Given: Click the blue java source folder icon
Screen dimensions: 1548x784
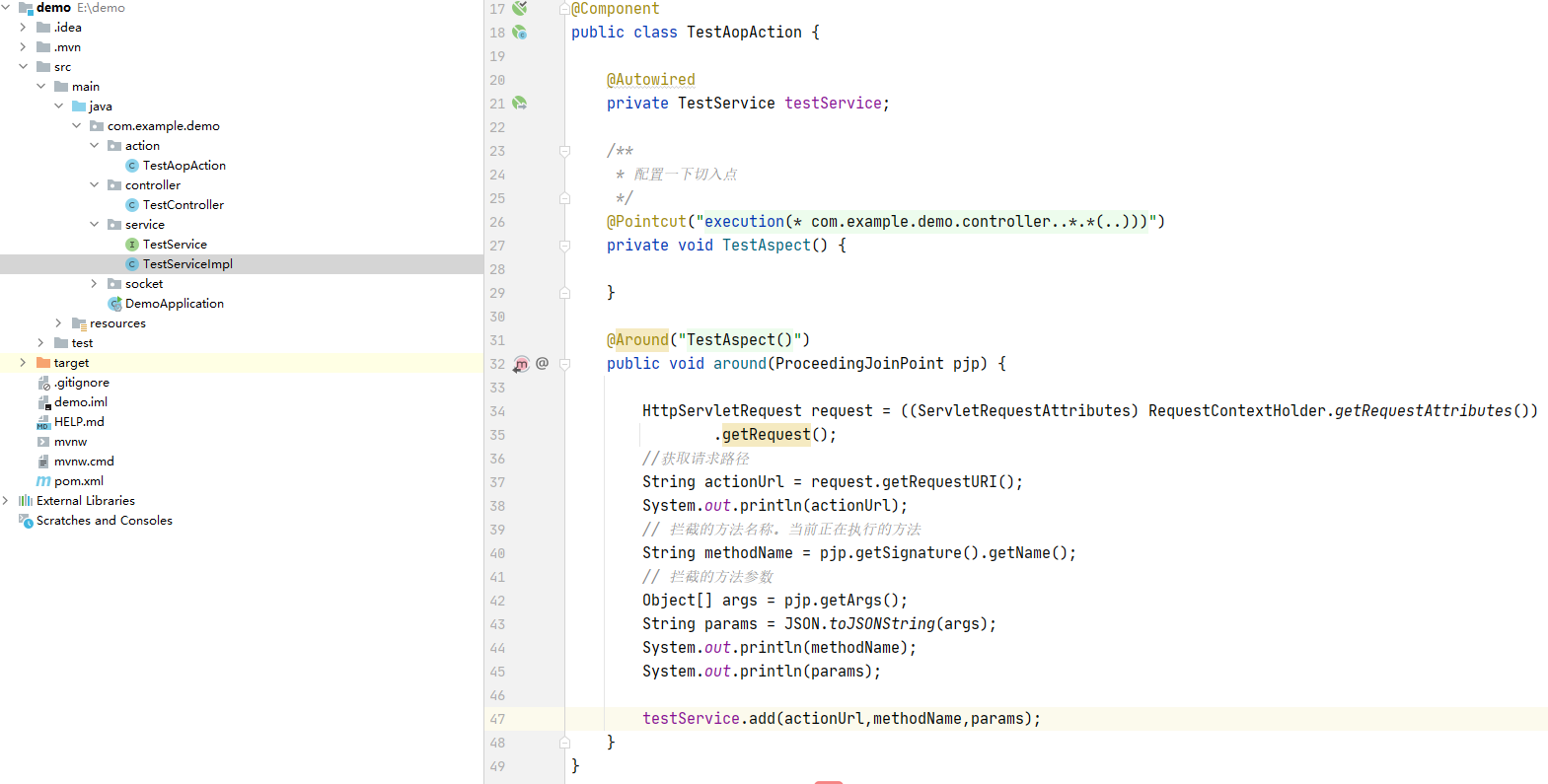Looking at the screenshot, I should pyautogui.click(x=79, y=107).
